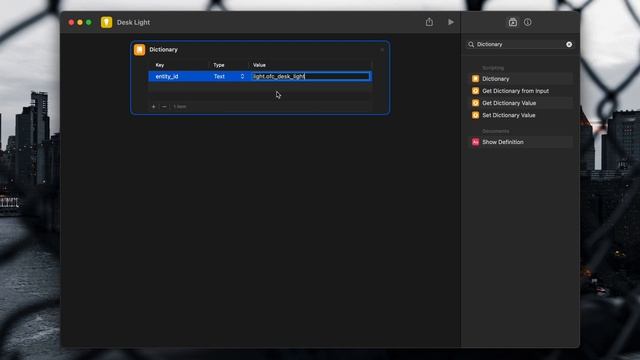Remove the Dictionary action with its X

click(x=382, y=50)
